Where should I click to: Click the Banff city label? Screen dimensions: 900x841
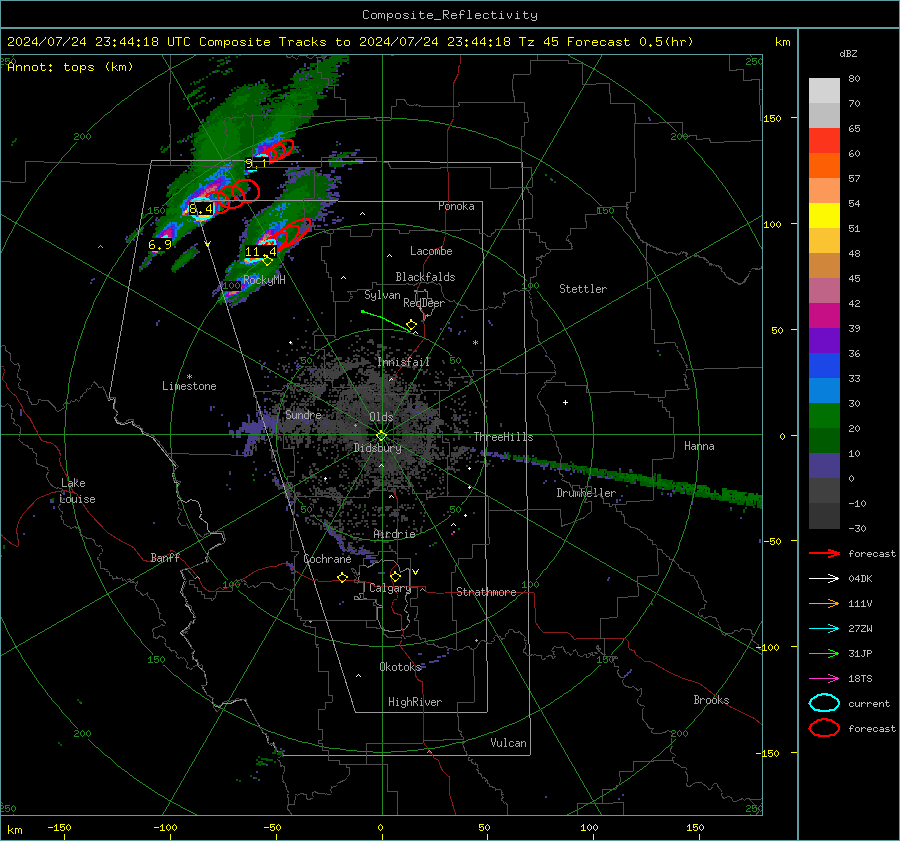[165, 558]
